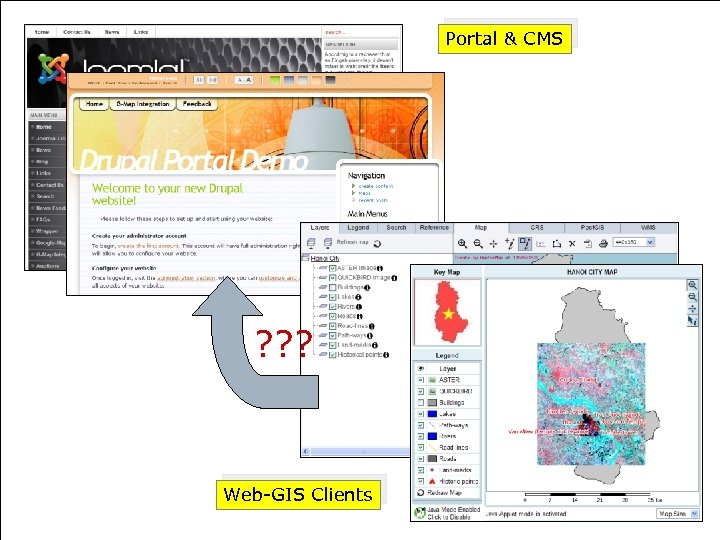Click zoom out icon on Hanoi City Map

(692, 297)
